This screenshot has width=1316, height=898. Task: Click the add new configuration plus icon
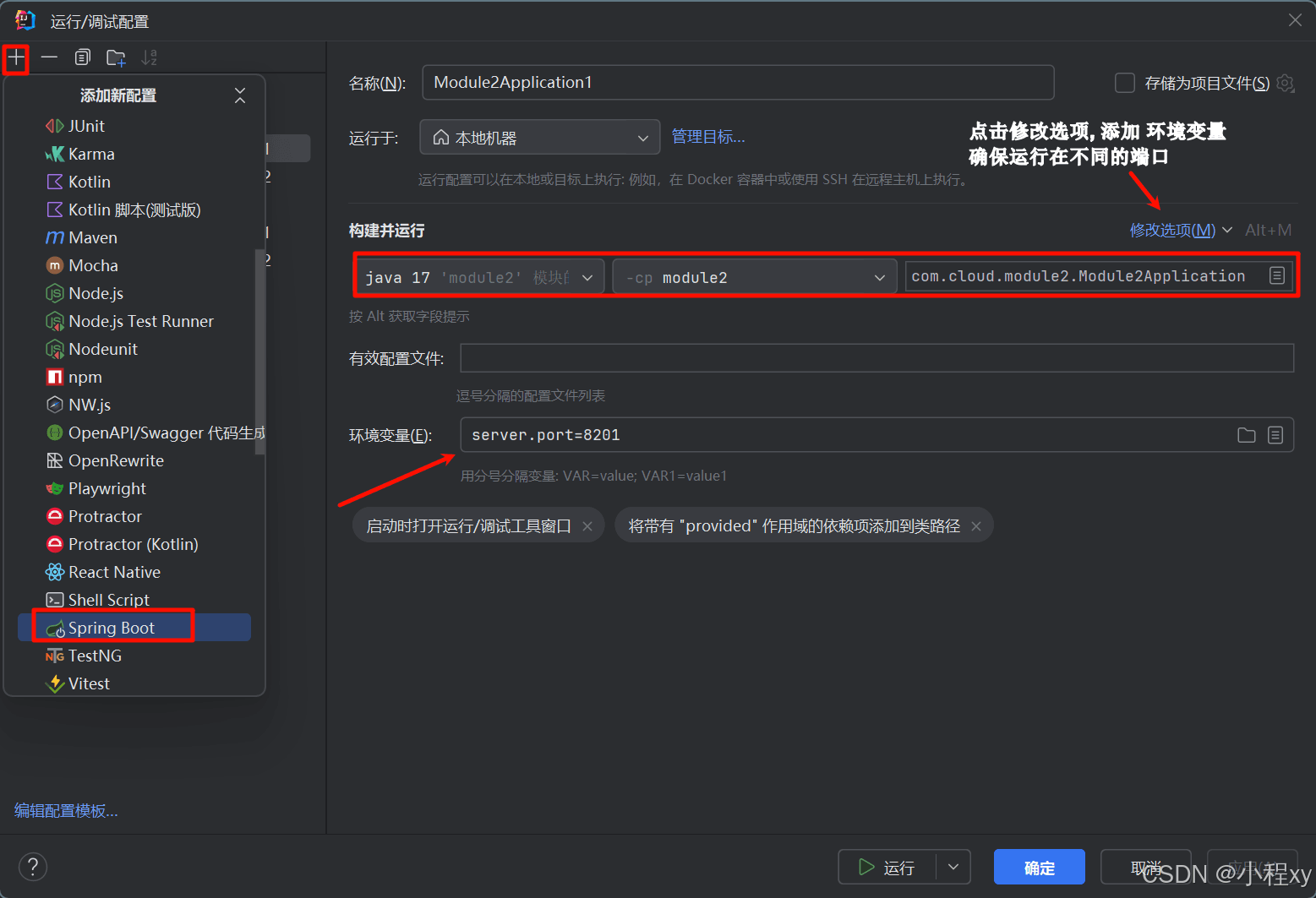point(16,58)
